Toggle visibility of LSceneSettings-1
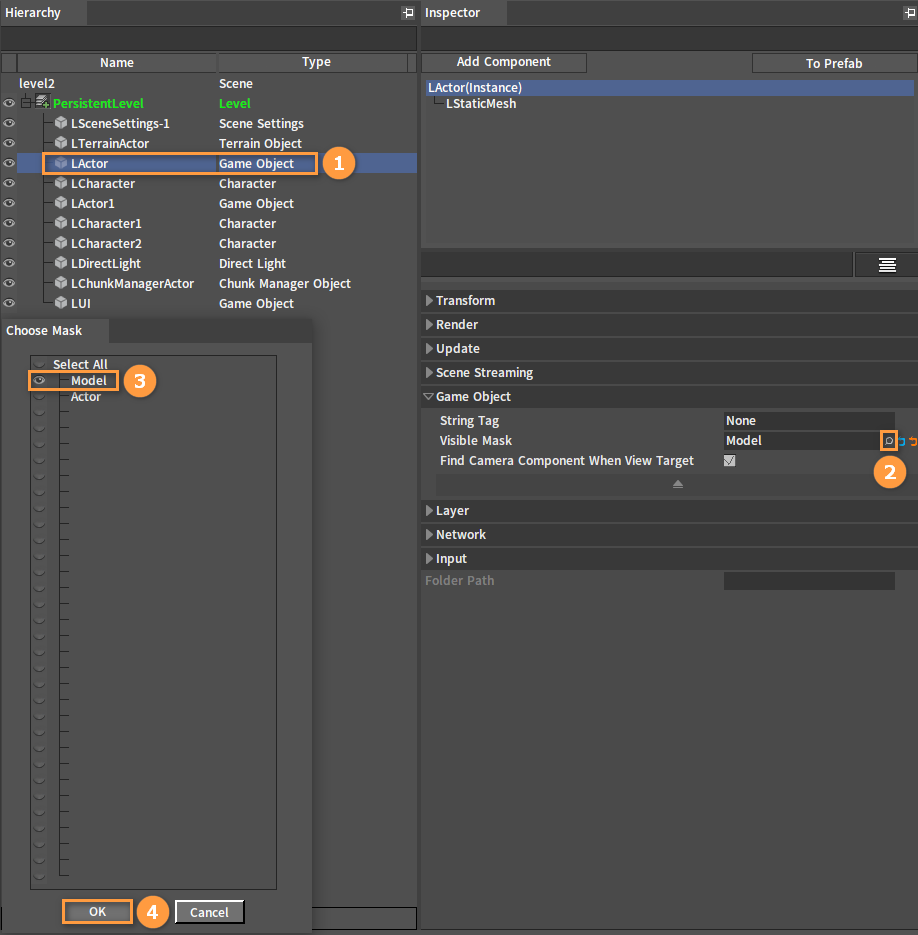This screenshot has height=935, width=918. click(x=9, y=123)
